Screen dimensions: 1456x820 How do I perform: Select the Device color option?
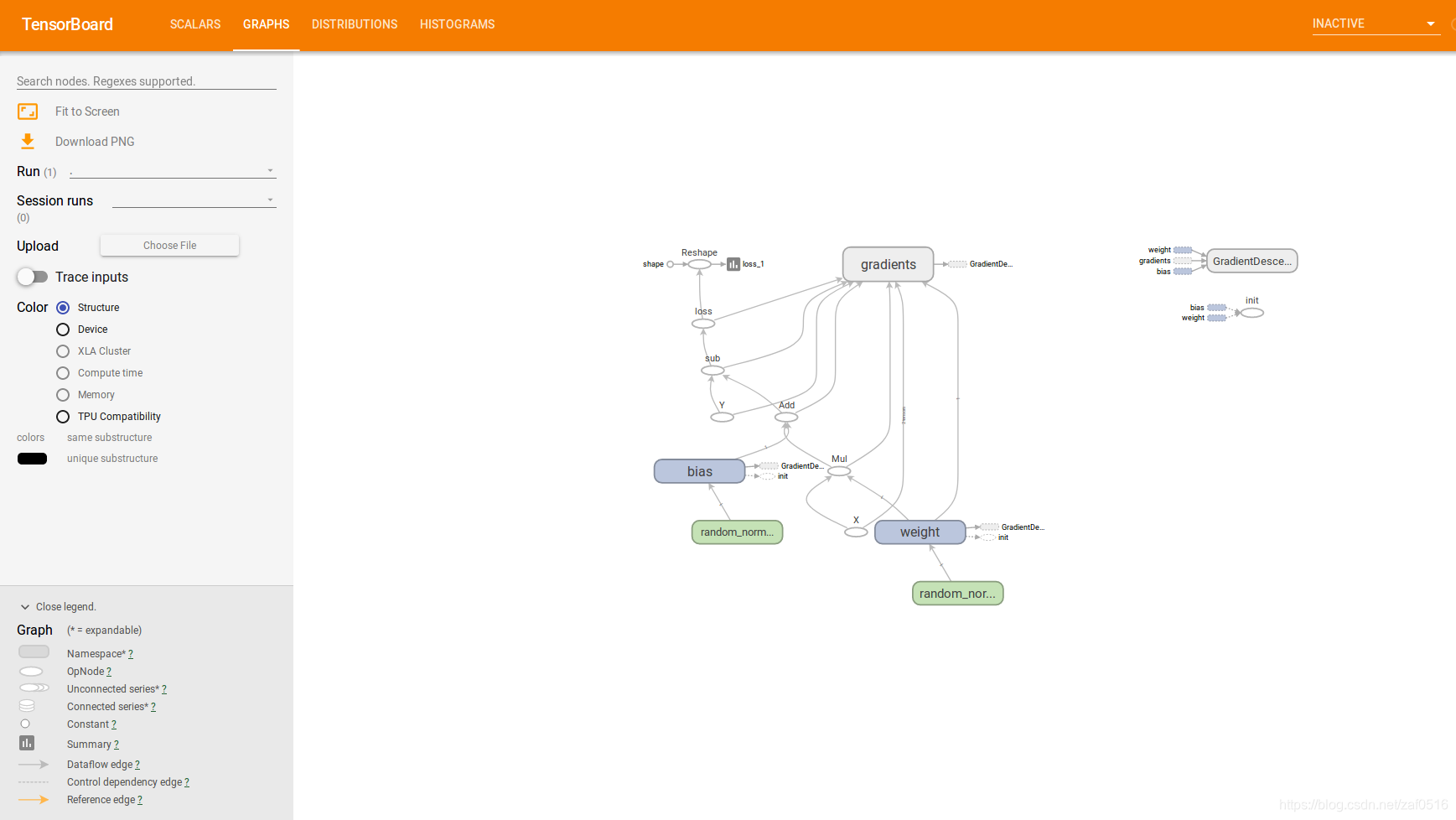[62, 329]
